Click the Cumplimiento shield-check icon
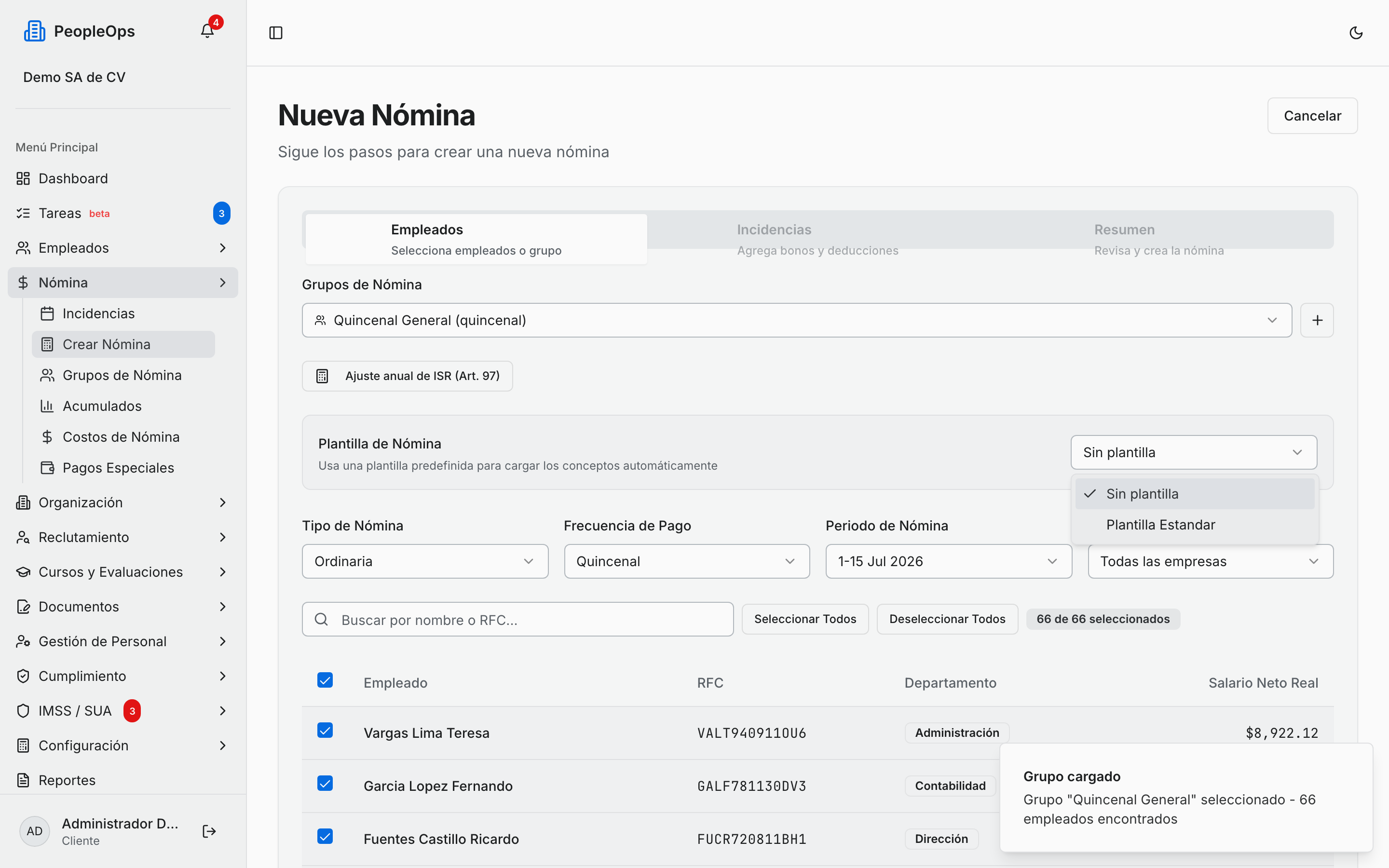Image resolution: width=1389 pixels, height=868 pixels. (x=23, y=676)
